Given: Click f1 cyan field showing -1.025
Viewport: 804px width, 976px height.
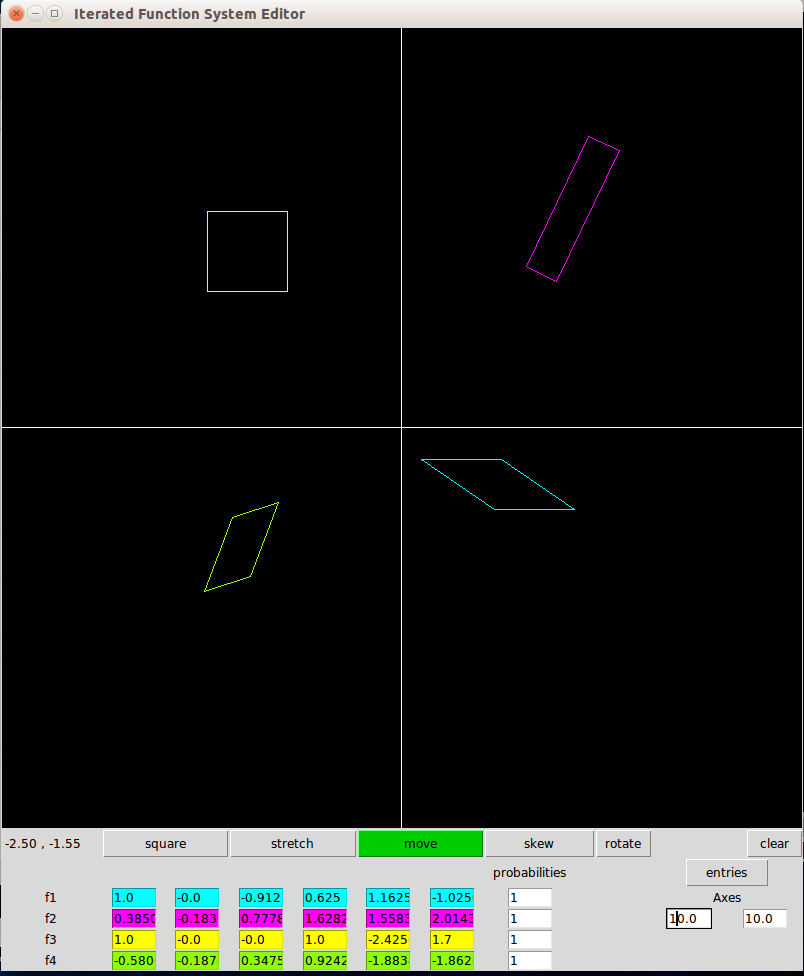Looking at the screenshot, I should coord(451,898).
